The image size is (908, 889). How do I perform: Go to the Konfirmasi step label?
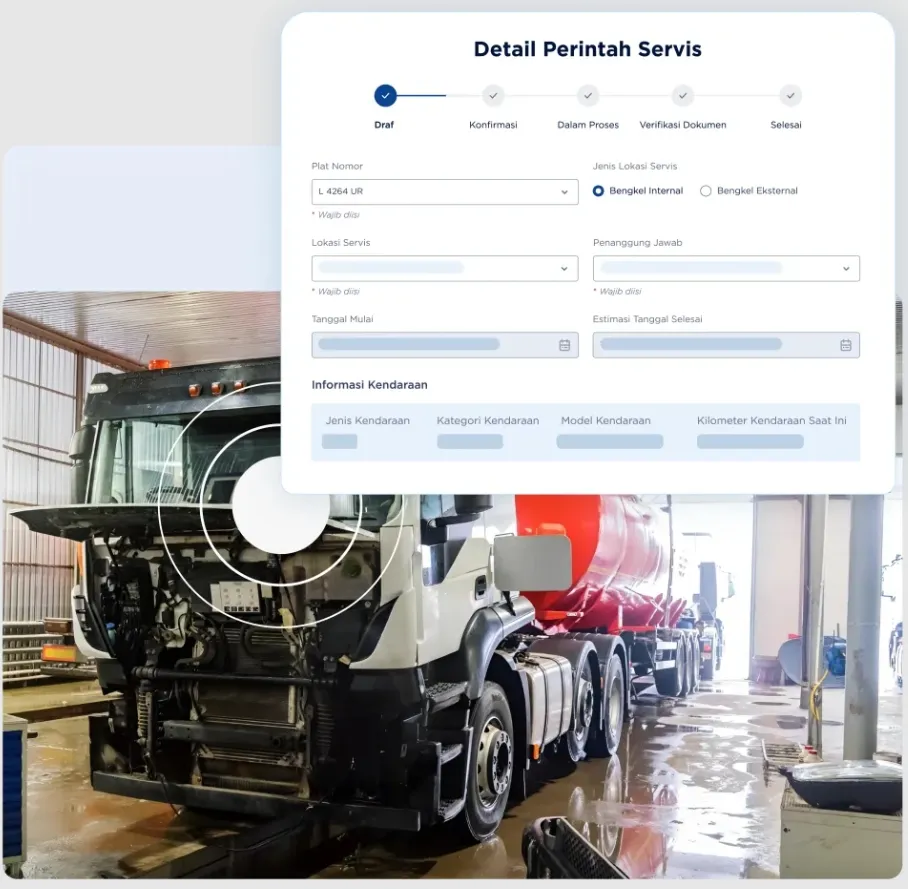pyautogui.click(x=493, y=125)
